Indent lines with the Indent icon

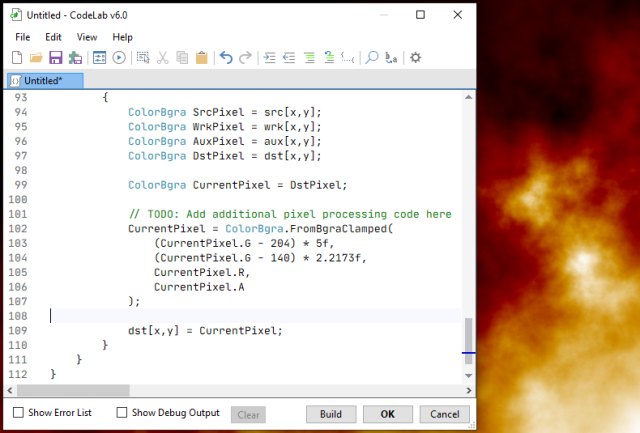click(269, 58)
